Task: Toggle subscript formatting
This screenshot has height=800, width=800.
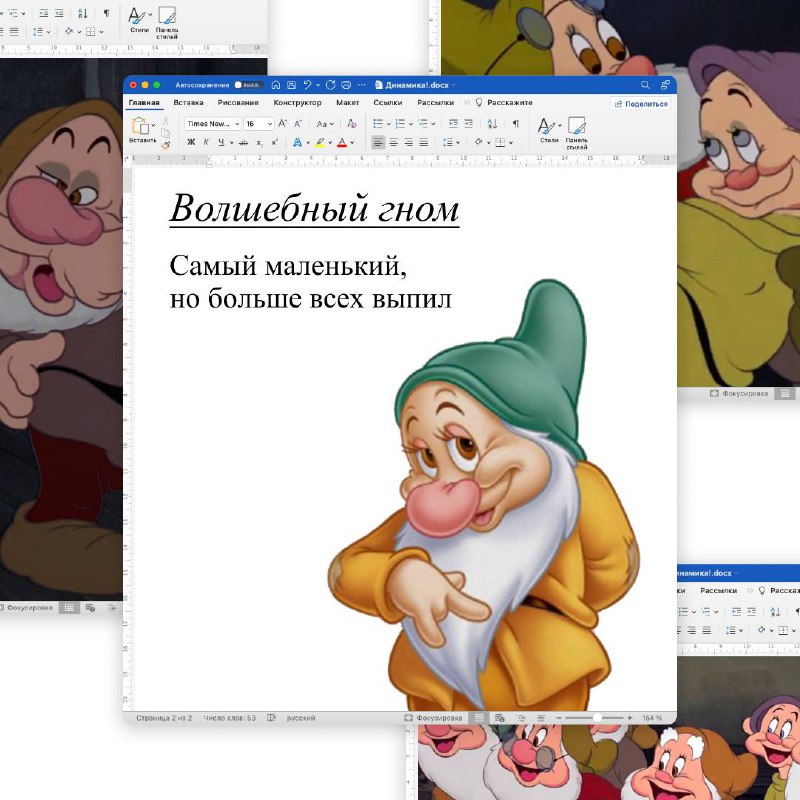Action: click(259, 143)
